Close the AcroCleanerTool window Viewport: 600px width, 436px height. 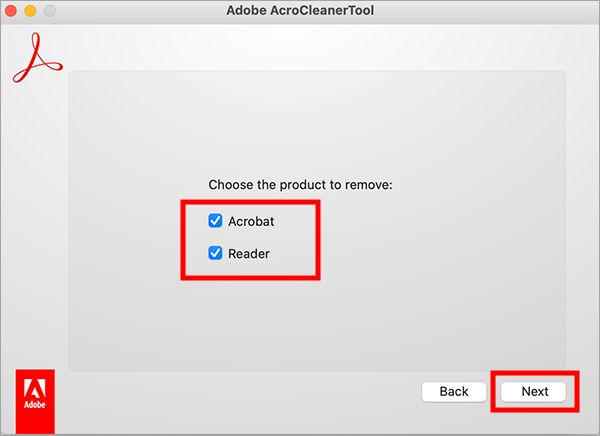click(12, 11)
